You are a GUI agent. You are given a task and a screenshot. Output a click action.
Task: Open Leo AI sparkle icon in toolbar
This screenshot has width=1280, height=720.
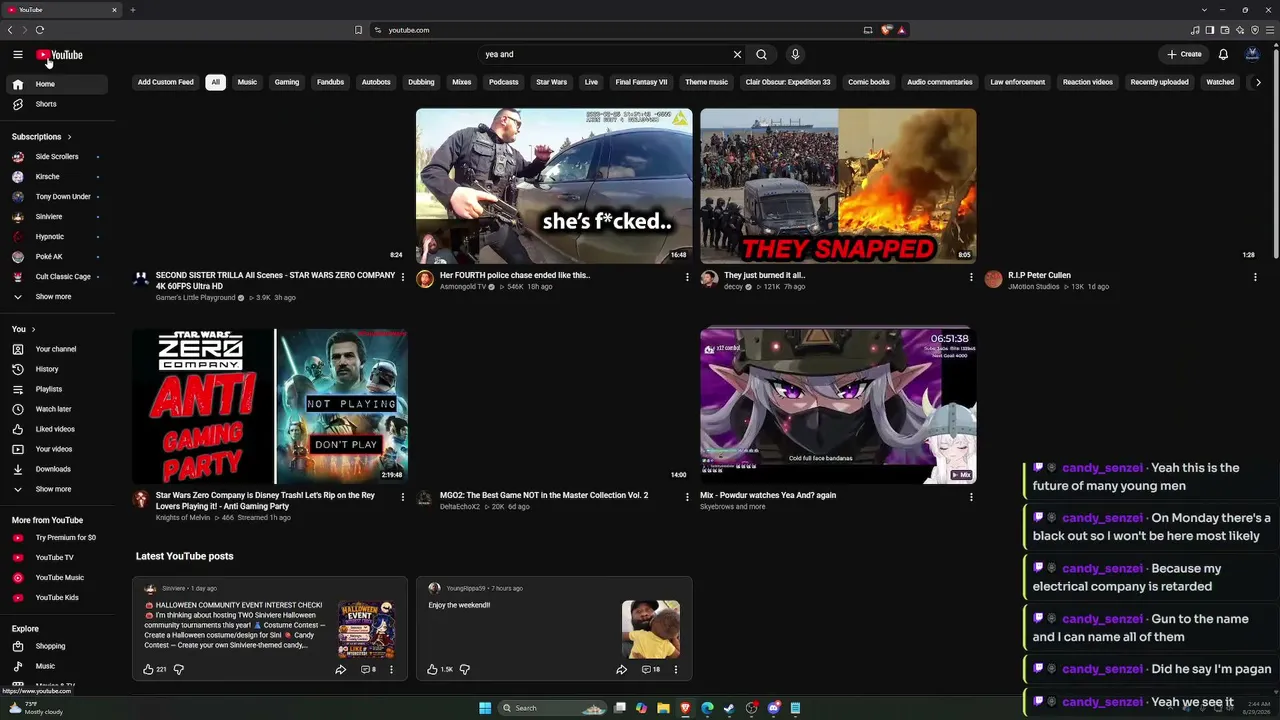pyautogui.click(x=1240, y=30)
